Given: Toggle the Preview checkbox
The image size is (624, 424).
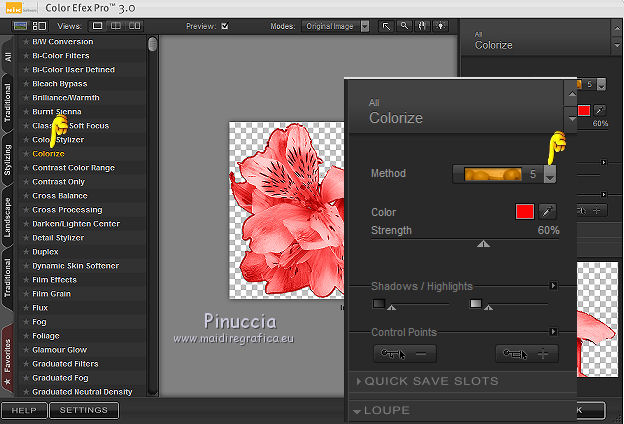Looking at the screenshot, I should pos(225,26).
